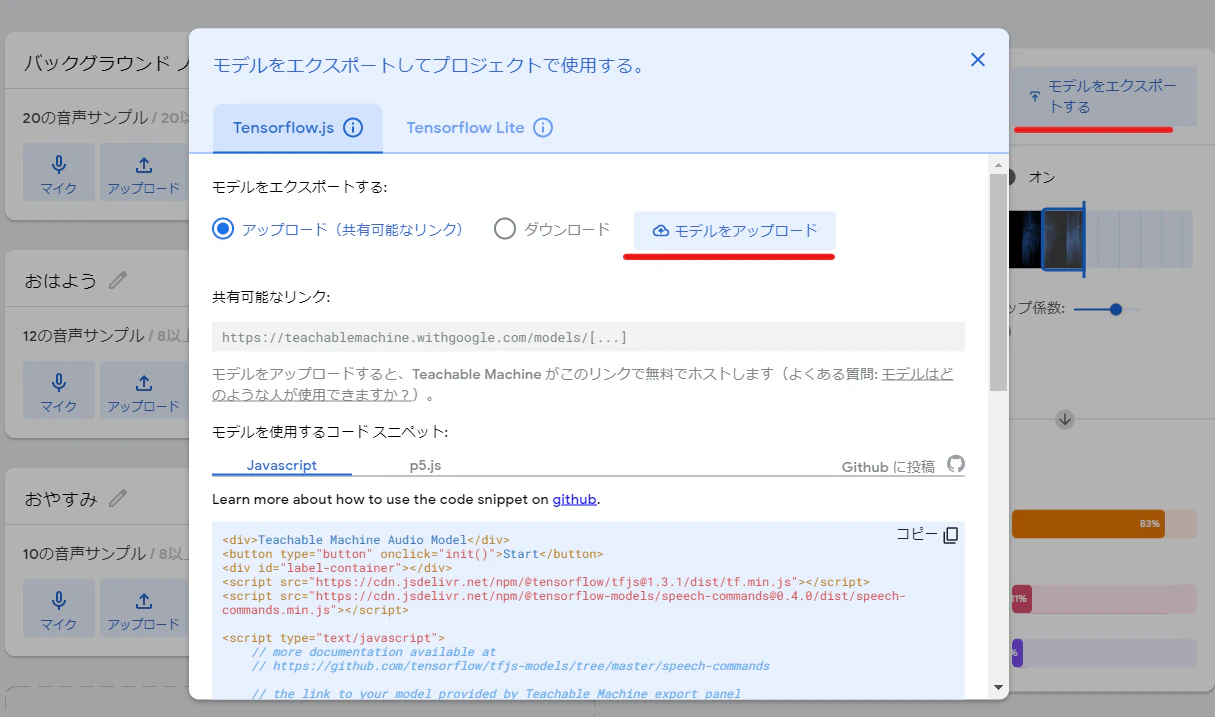Click the shareable link field
The height and width of the screenshot is (717, 1215).
click(588, 337)
